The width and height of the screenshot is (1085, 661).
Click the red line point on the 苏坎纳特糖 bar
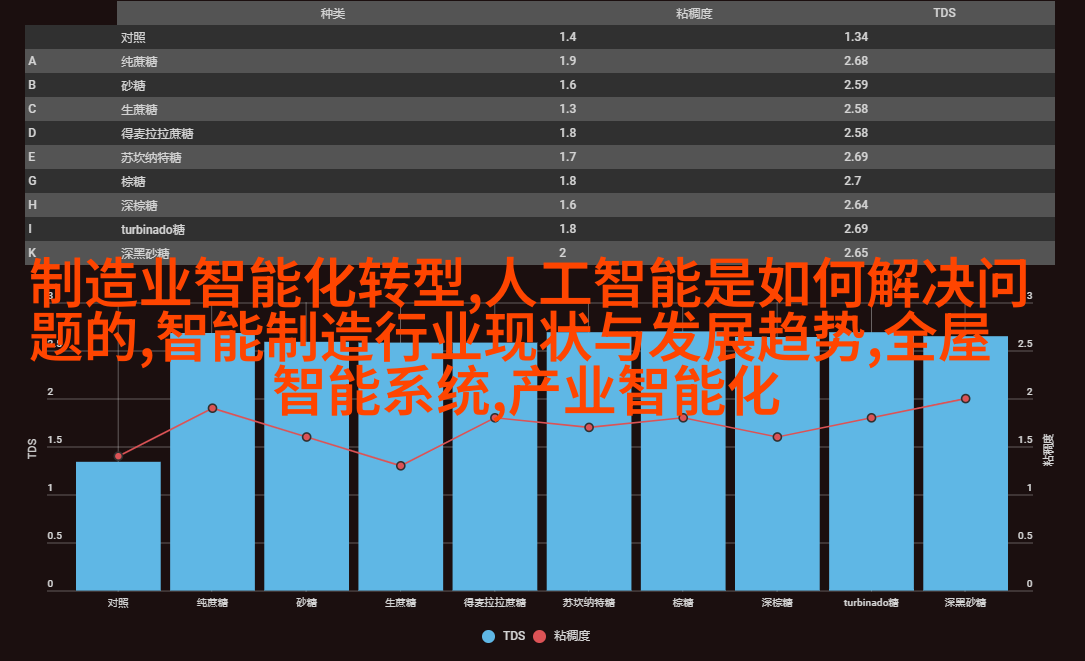[x=589, y=427]
